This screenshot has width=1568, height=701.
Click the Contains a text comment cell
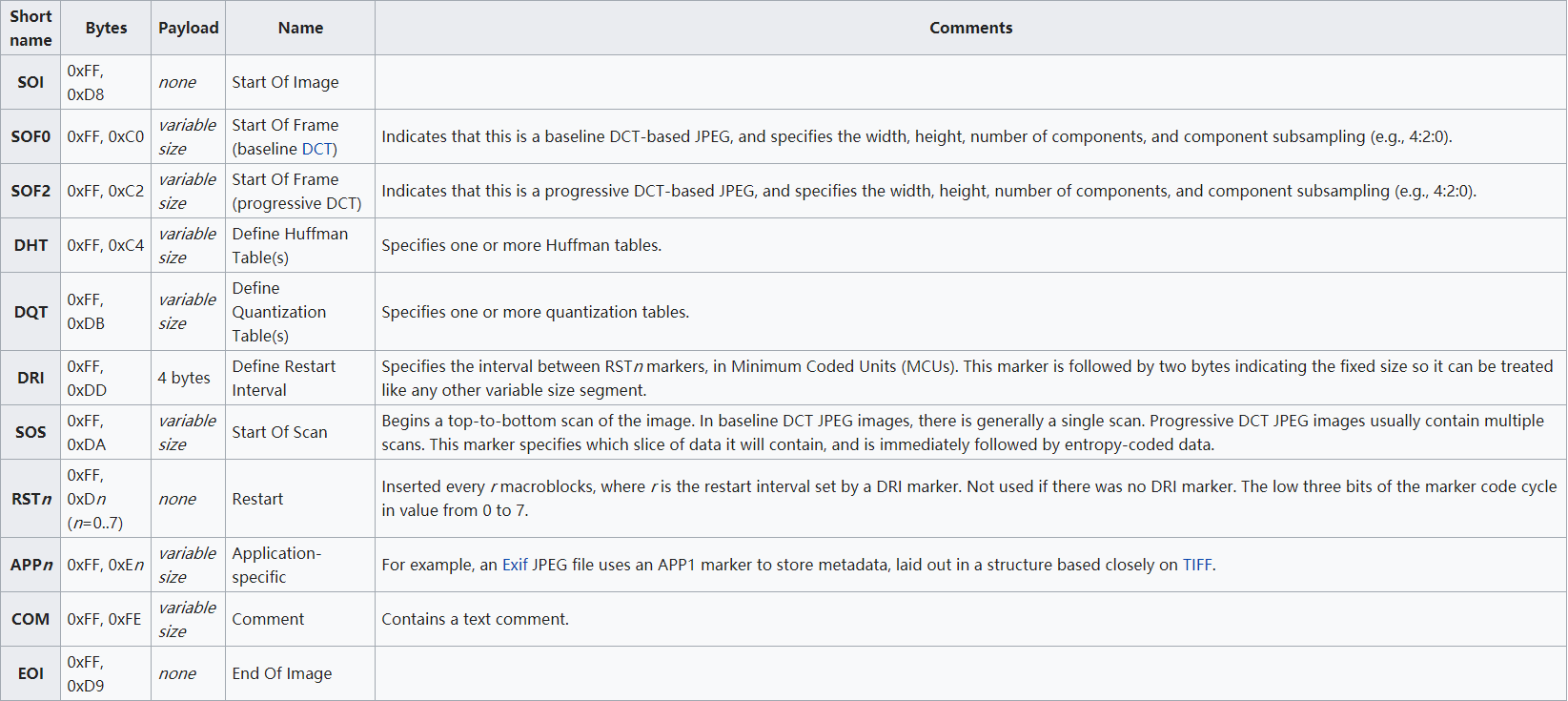475,619
